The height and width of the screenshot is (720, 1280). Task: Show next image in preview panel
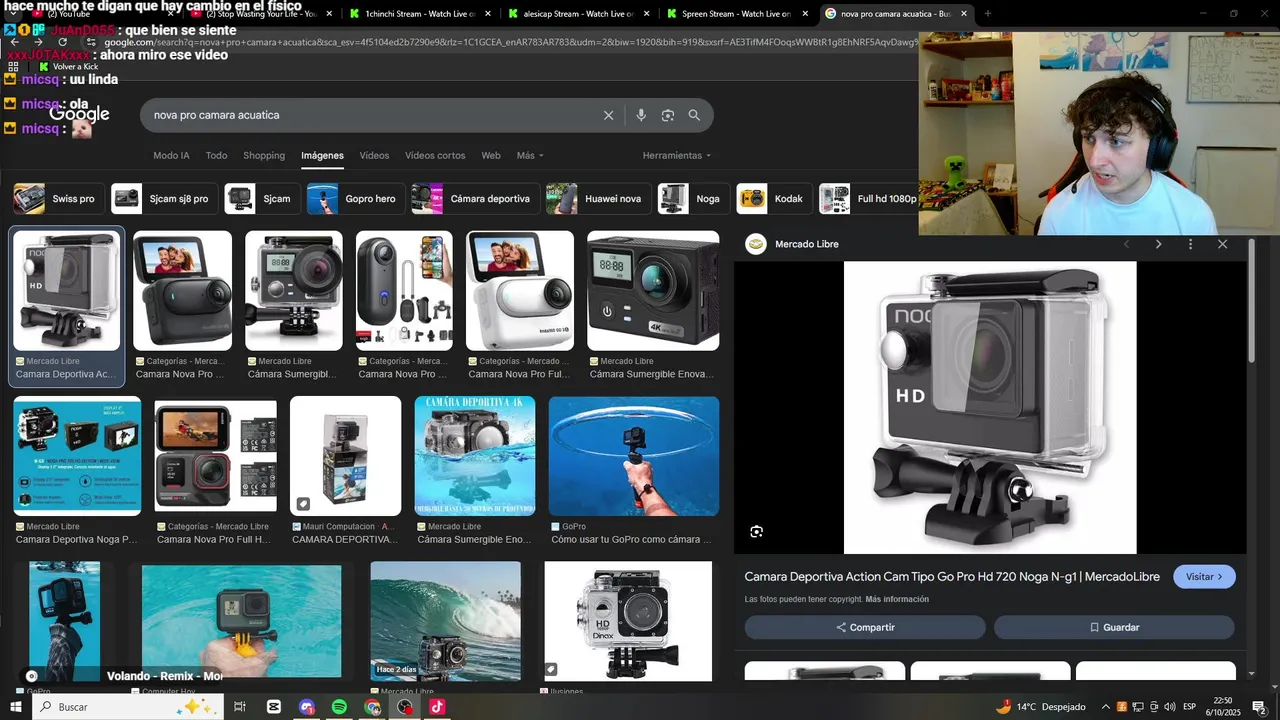[1158, 244]
